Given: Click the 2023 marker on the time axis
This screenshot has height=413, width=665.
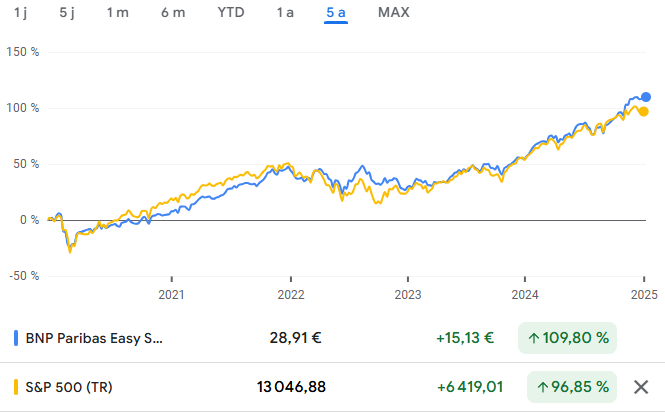Looking at the screenshot, I should click(x=407, y=295).
